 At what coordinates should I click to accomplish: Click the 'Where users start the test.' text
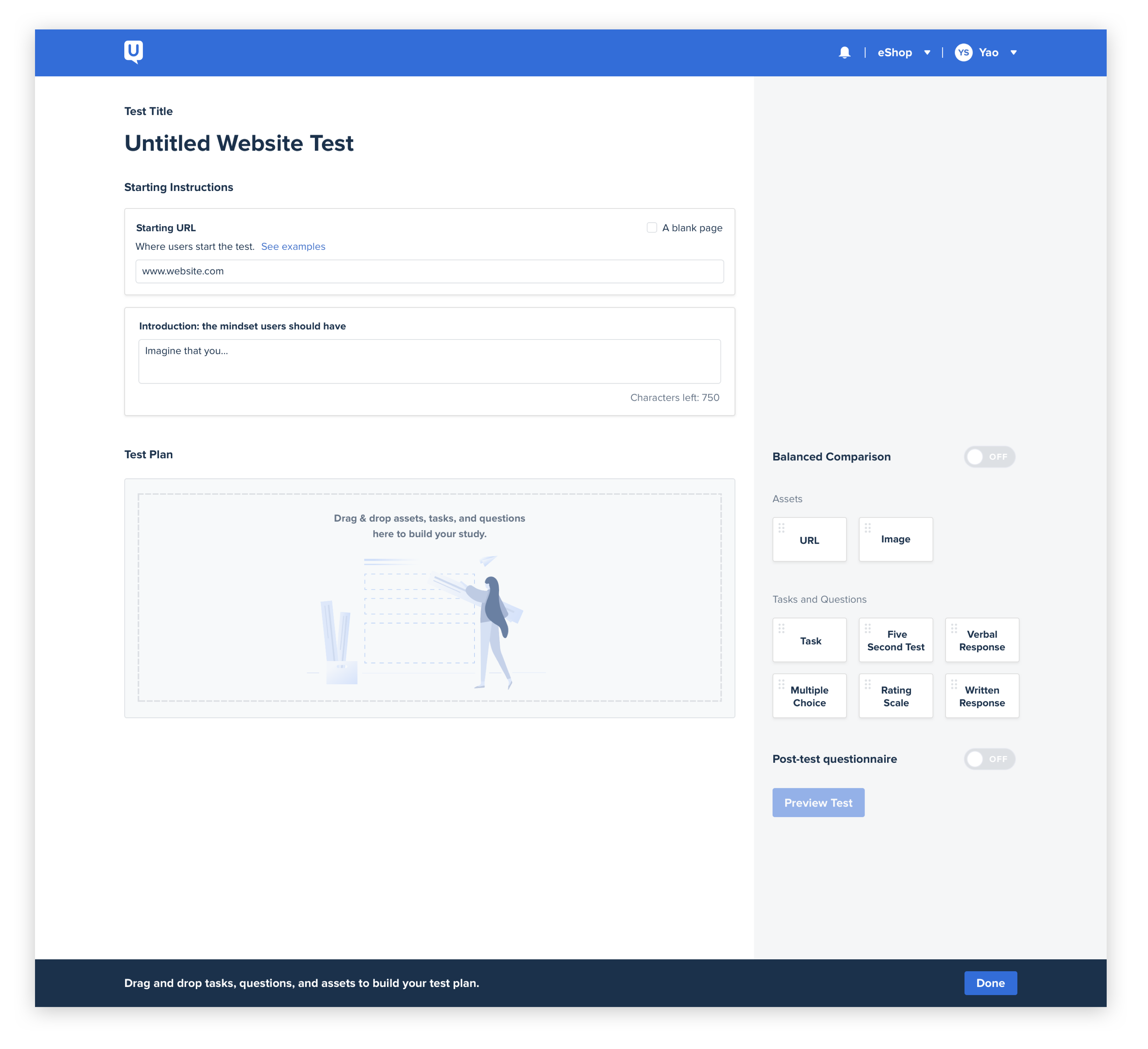pyautogui.click(x=195, y=246)
